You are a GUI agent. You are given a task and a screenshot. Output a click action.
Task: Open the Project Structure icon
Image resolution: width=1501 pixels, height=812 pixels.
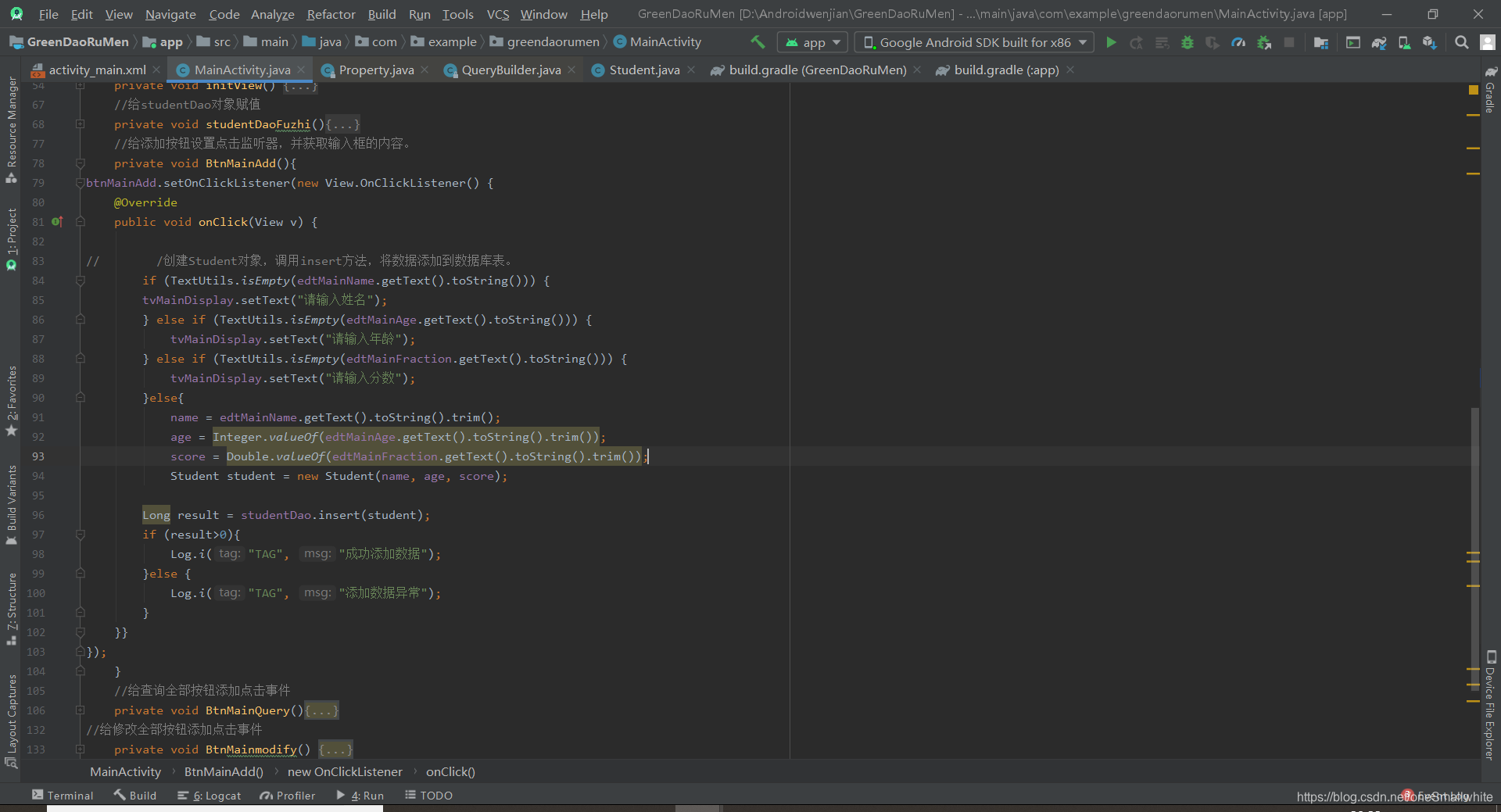click(x=1321, y=42)
